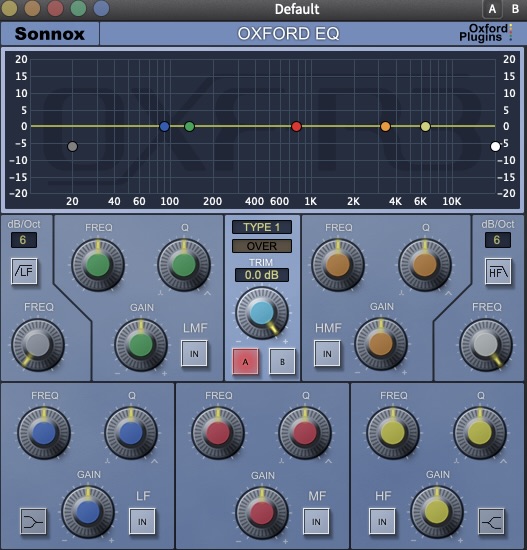Select the B setting button below trim
The height and width of the screenshot is (550, 527).
[x=282, y=361]
